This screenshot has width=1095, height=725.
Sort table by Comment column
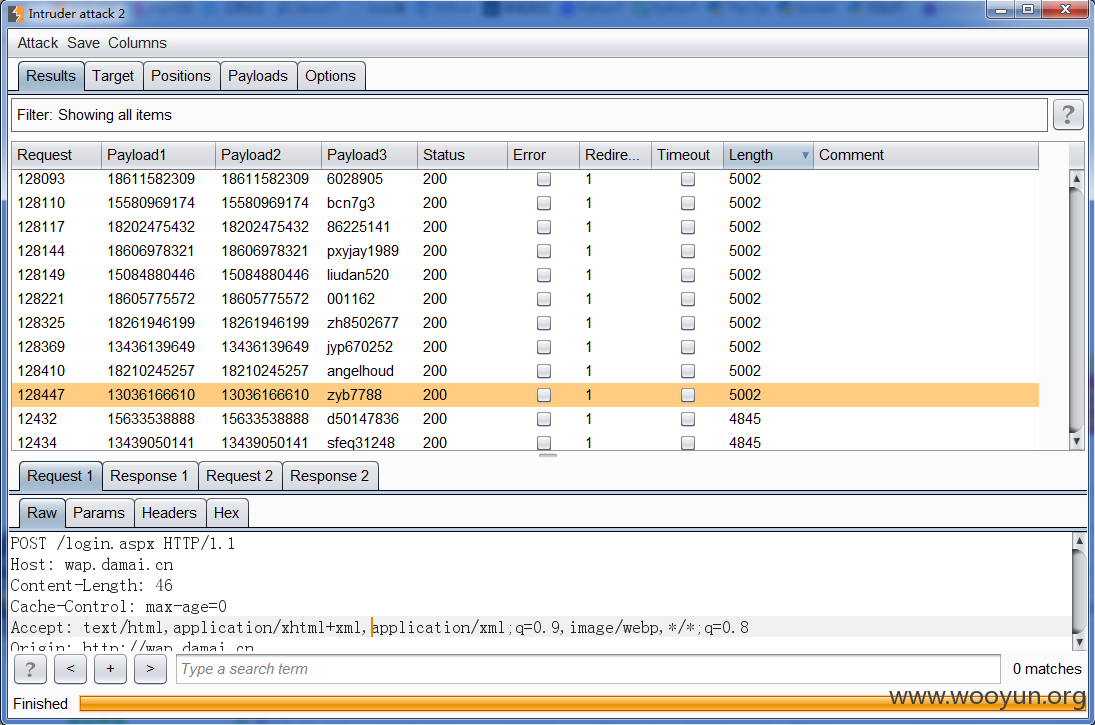click(926, 155)
